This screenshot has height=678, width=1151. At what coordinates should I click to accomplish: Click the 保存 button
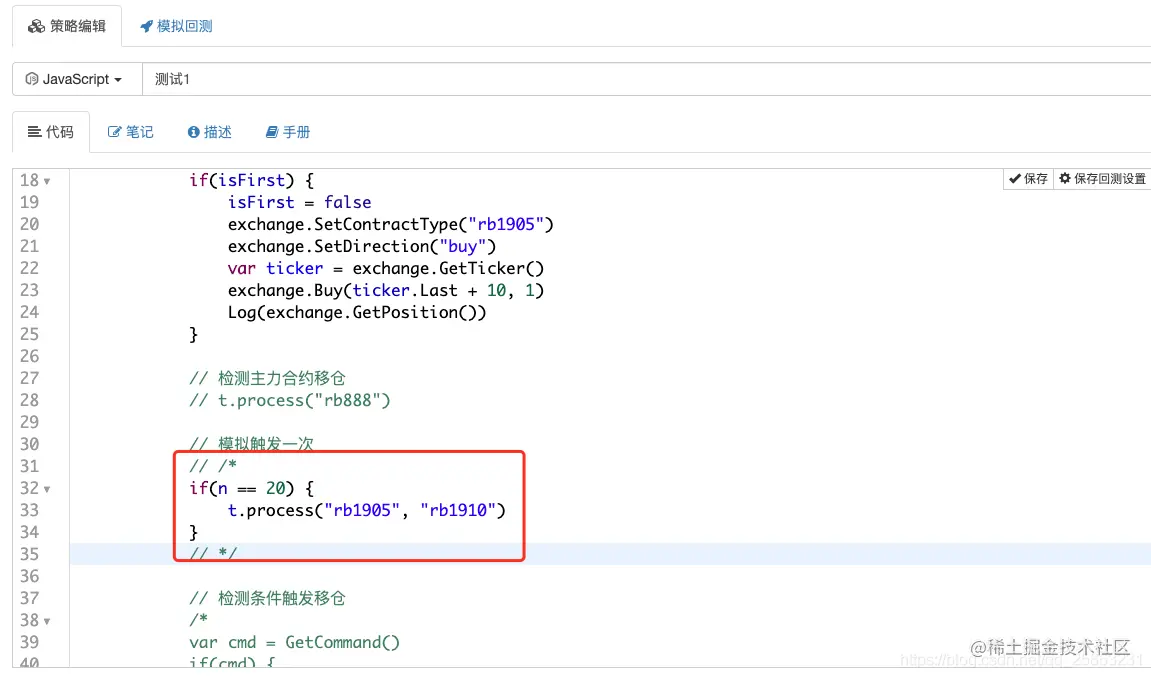(x=1028, y=179)
